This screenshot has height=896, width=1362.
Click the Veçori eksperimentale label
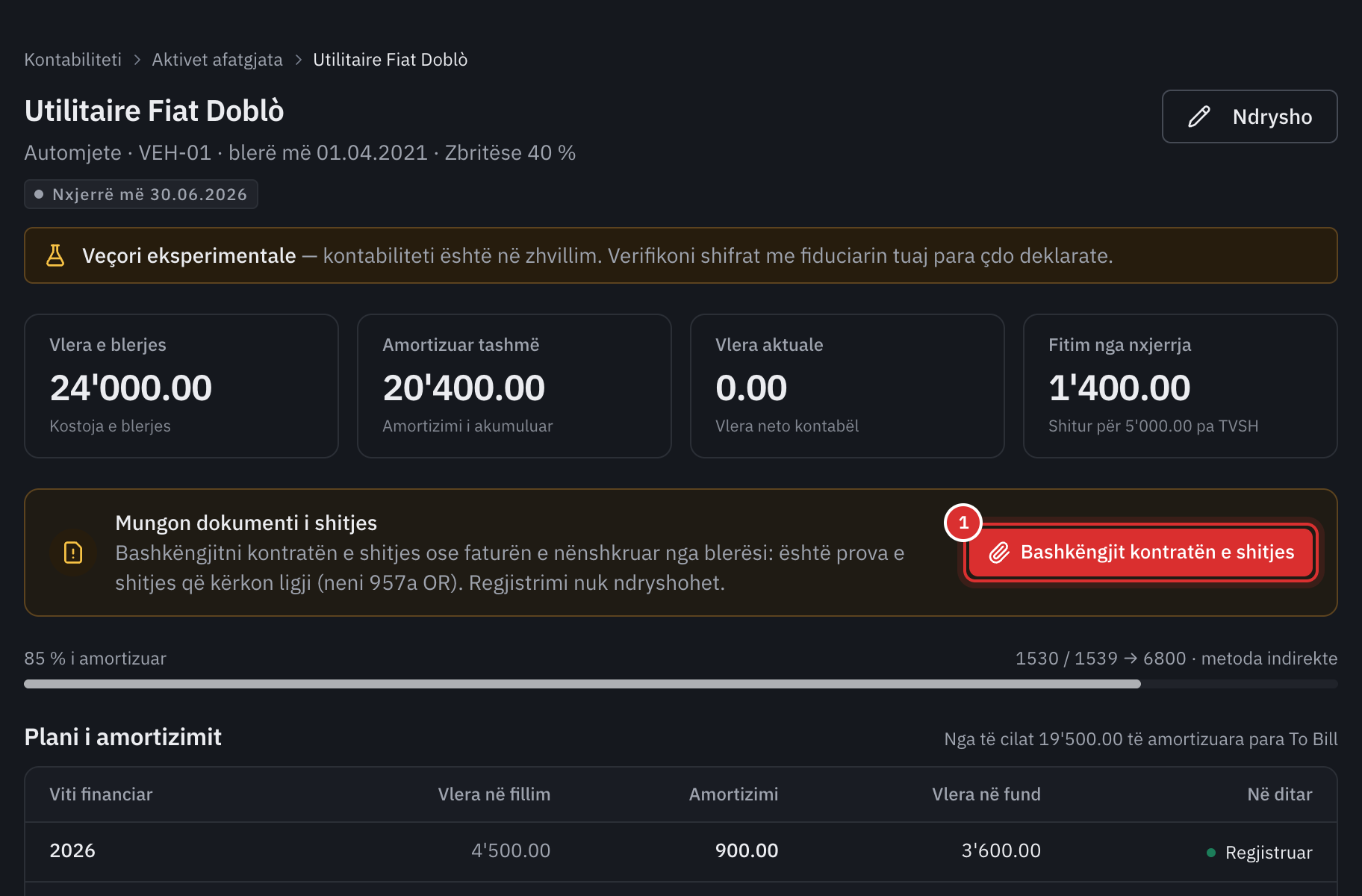[189, 255]
